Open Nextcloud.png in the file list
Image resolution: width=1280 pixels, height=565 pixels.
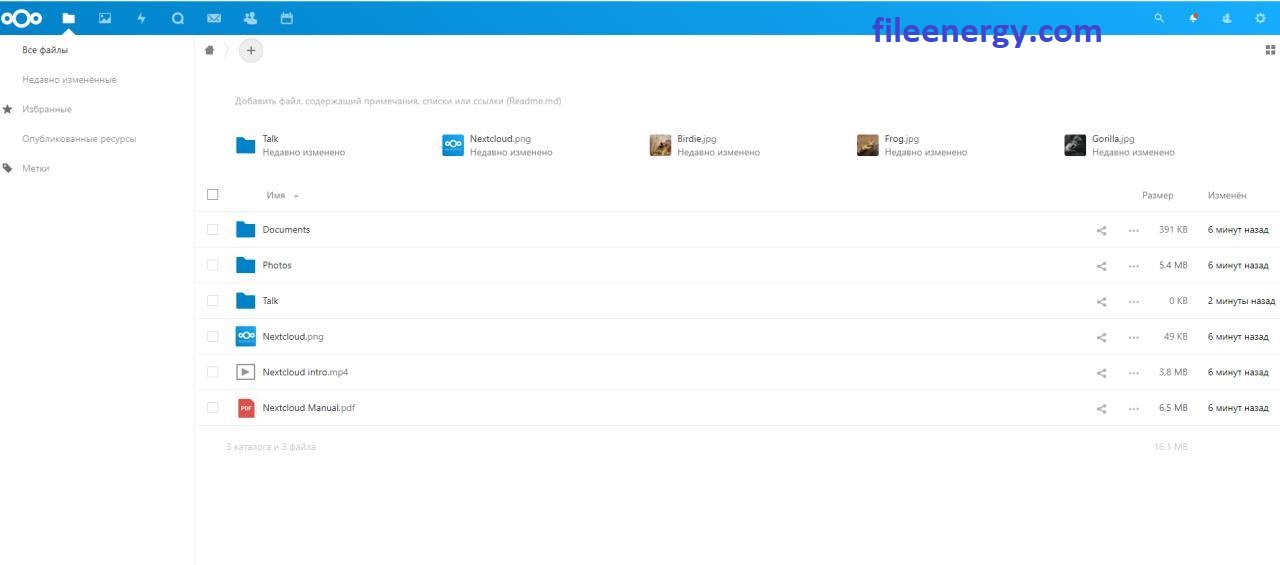tap(293, 337)
